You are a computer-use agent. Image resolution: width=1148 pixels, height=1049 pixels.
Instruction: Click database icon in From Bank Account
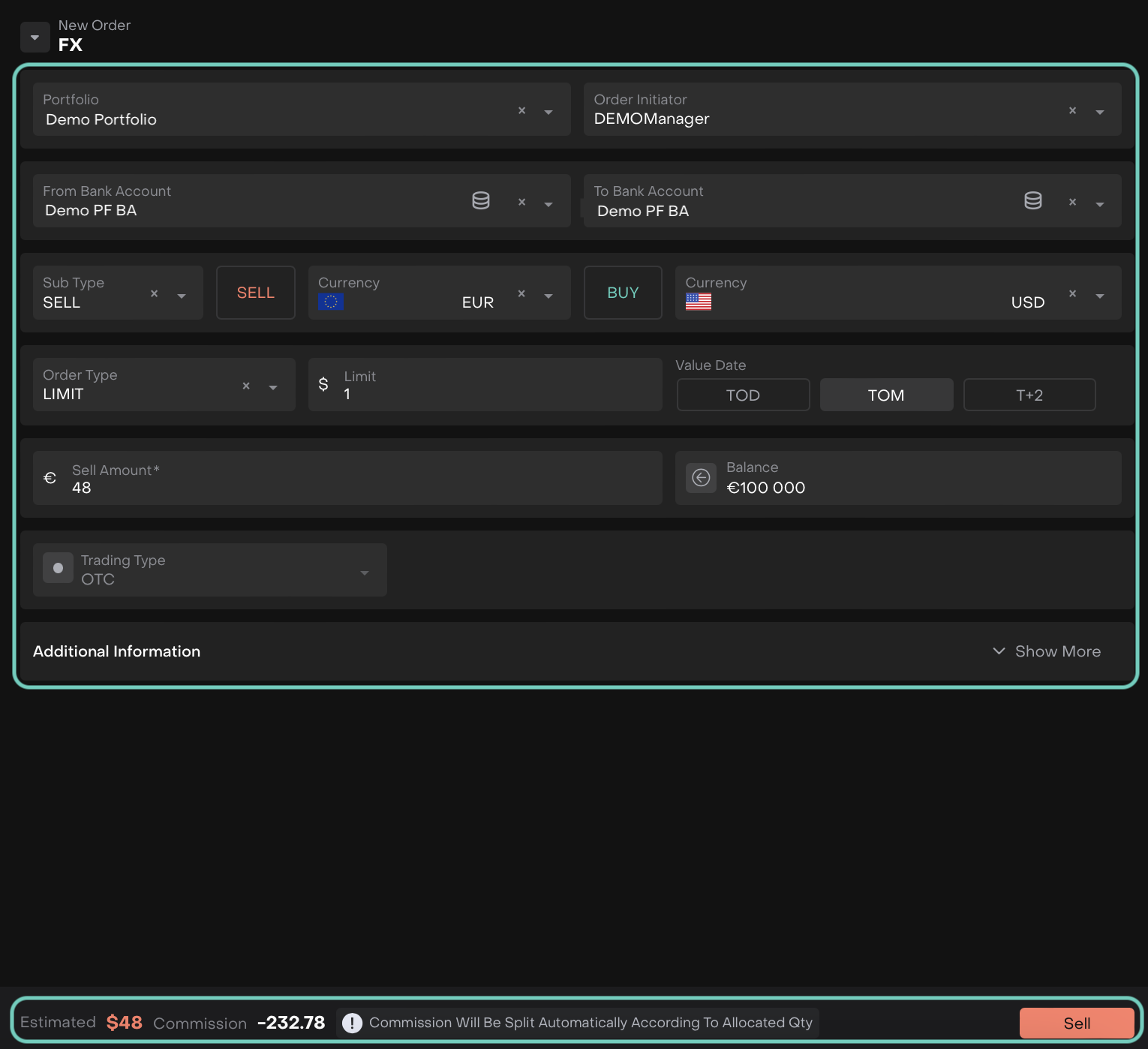coord(480,200)
